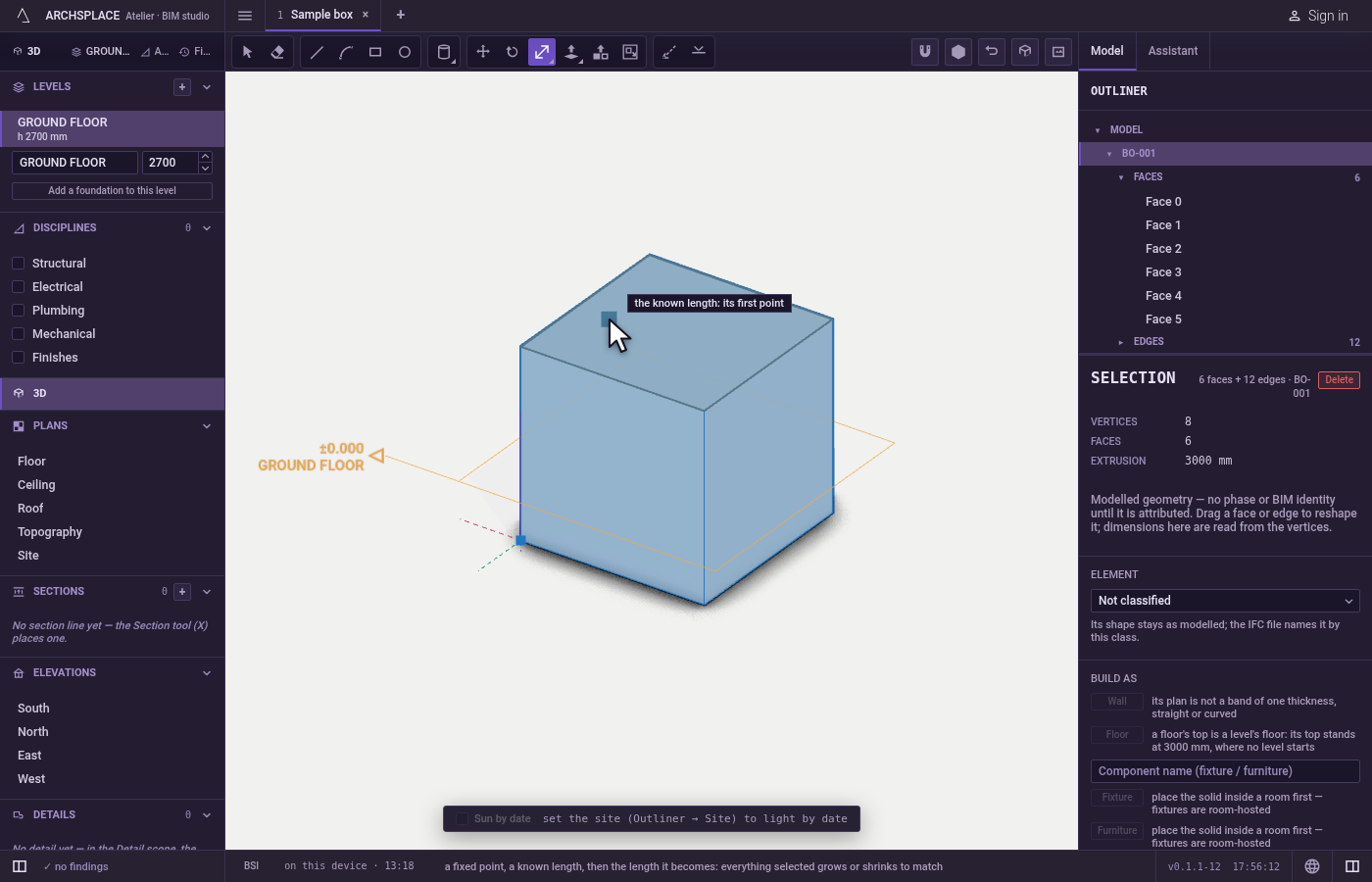
Task: Collapse the Disciplines section
Action: 207,228
